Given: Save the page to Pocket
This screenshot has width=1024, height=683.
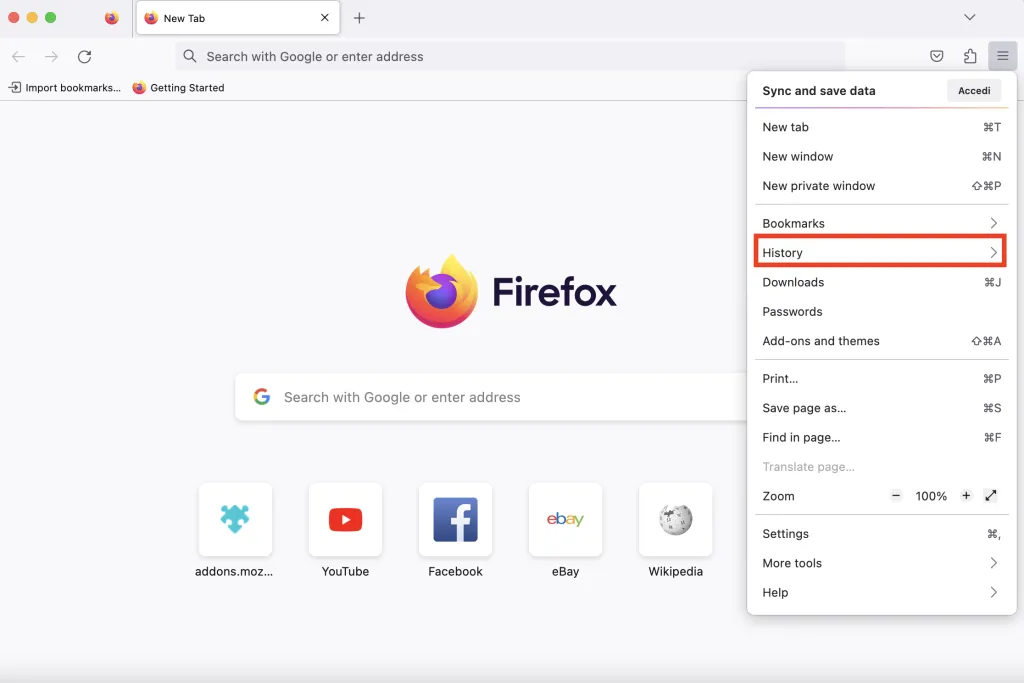Looking at the screenshot, I should (937, 56).
